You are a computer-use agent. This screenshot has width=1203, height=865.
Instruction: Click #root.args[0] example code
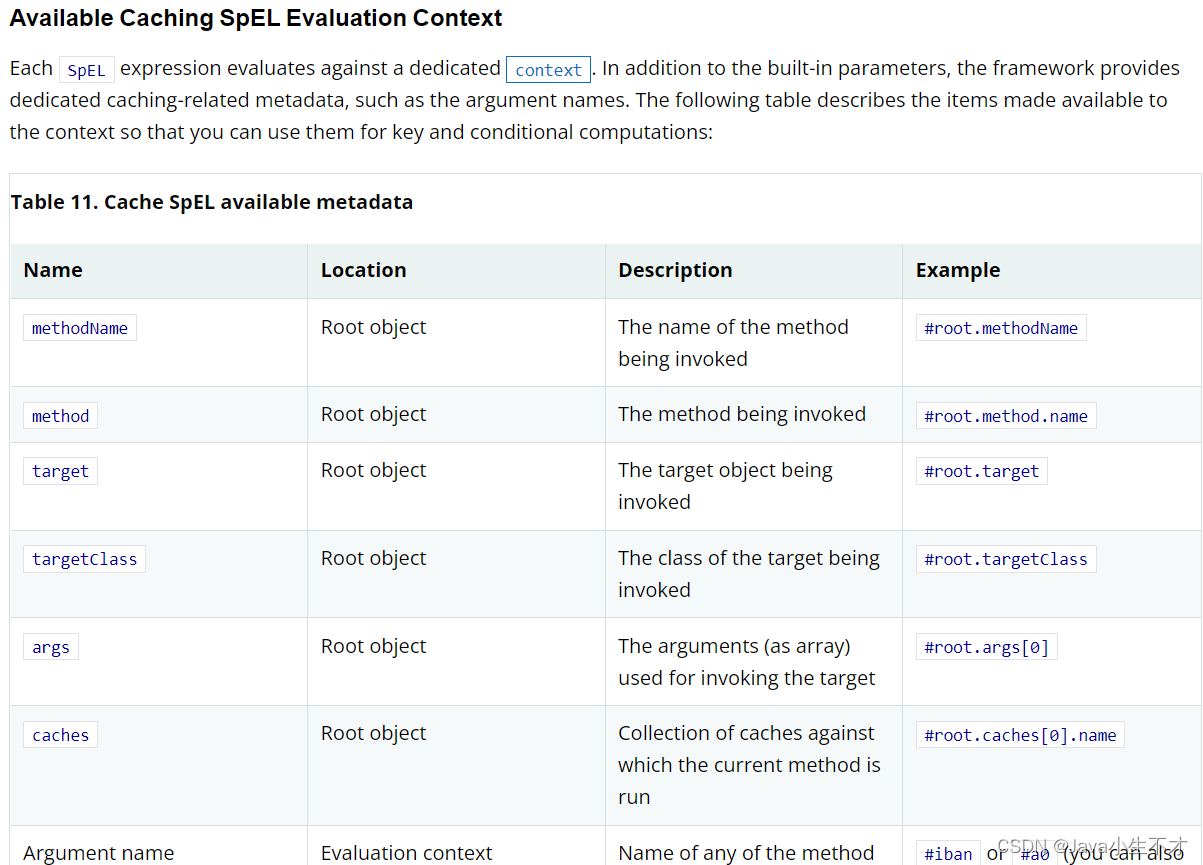pyautogui.click(x=987, y=647)
